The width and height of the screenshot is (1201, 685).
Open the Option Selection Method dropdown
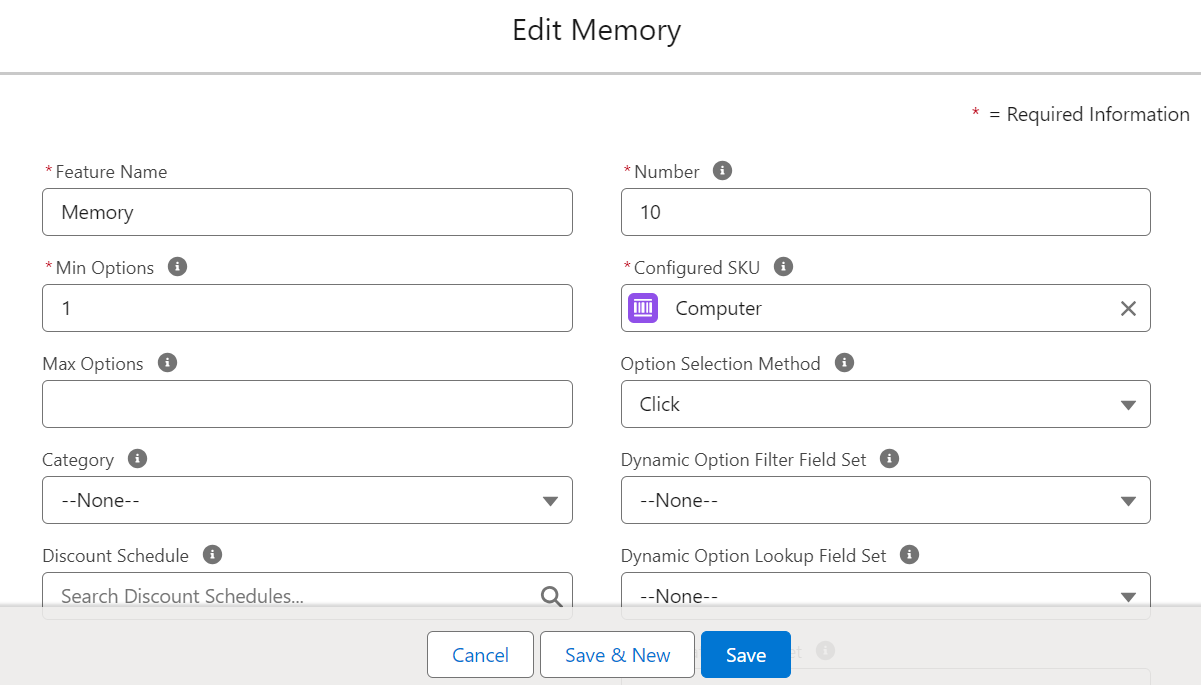point(885,404)
